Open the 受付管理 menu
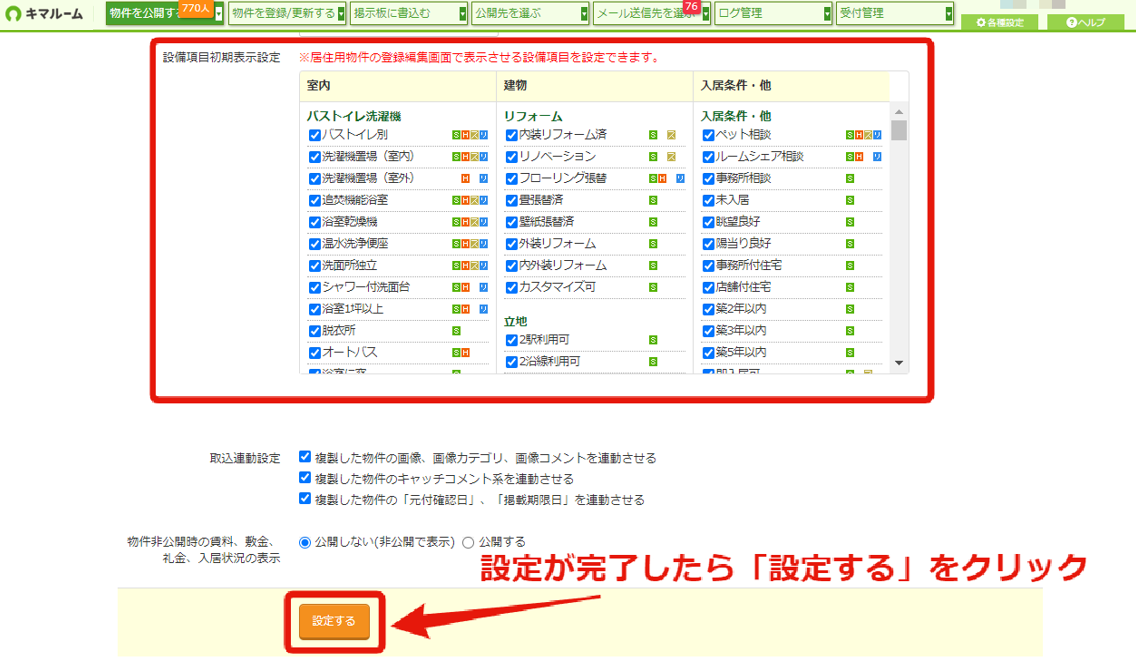 [x=895, y=14]
